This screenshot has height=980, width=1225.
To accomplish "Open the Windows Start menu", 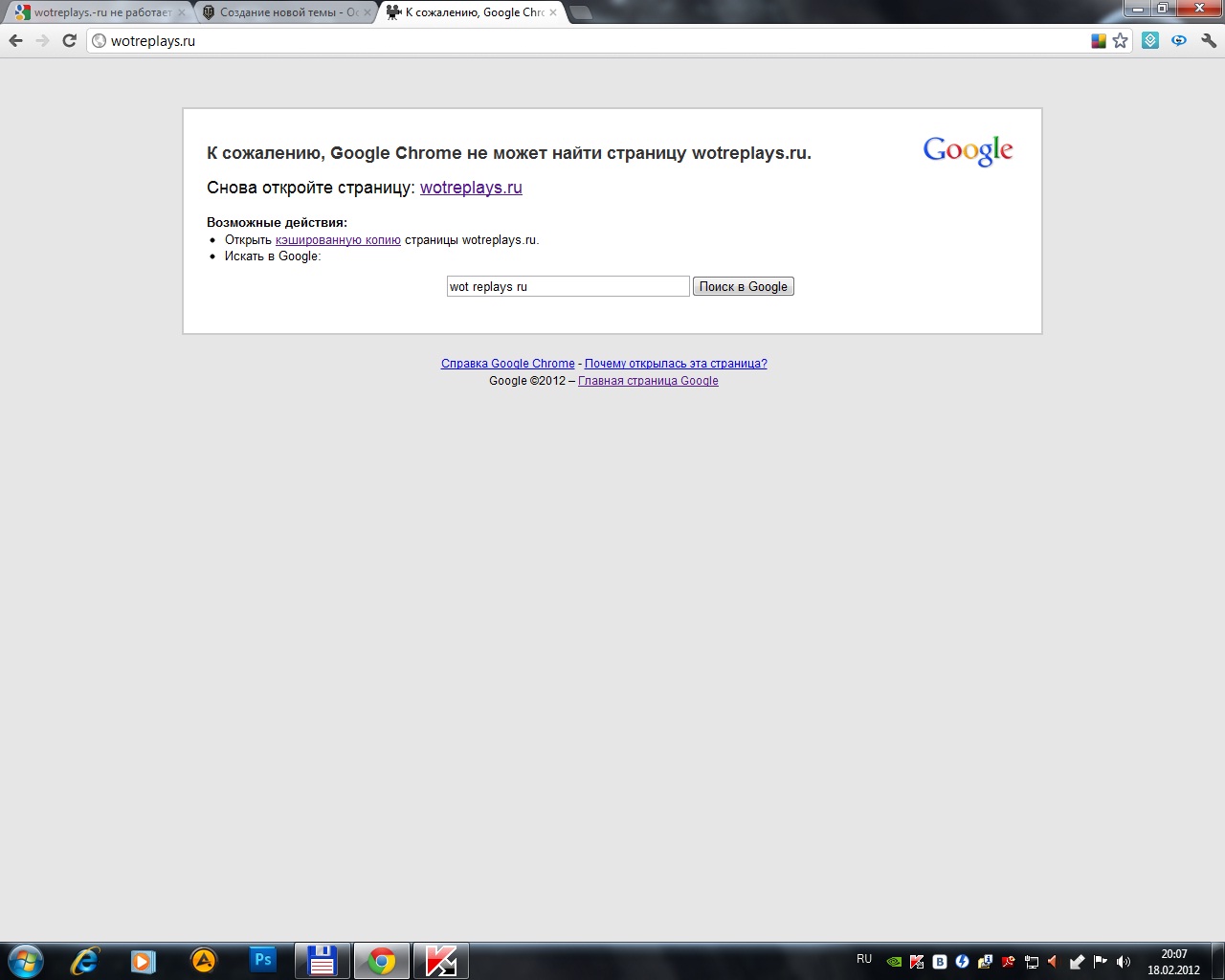I will 26,960.
